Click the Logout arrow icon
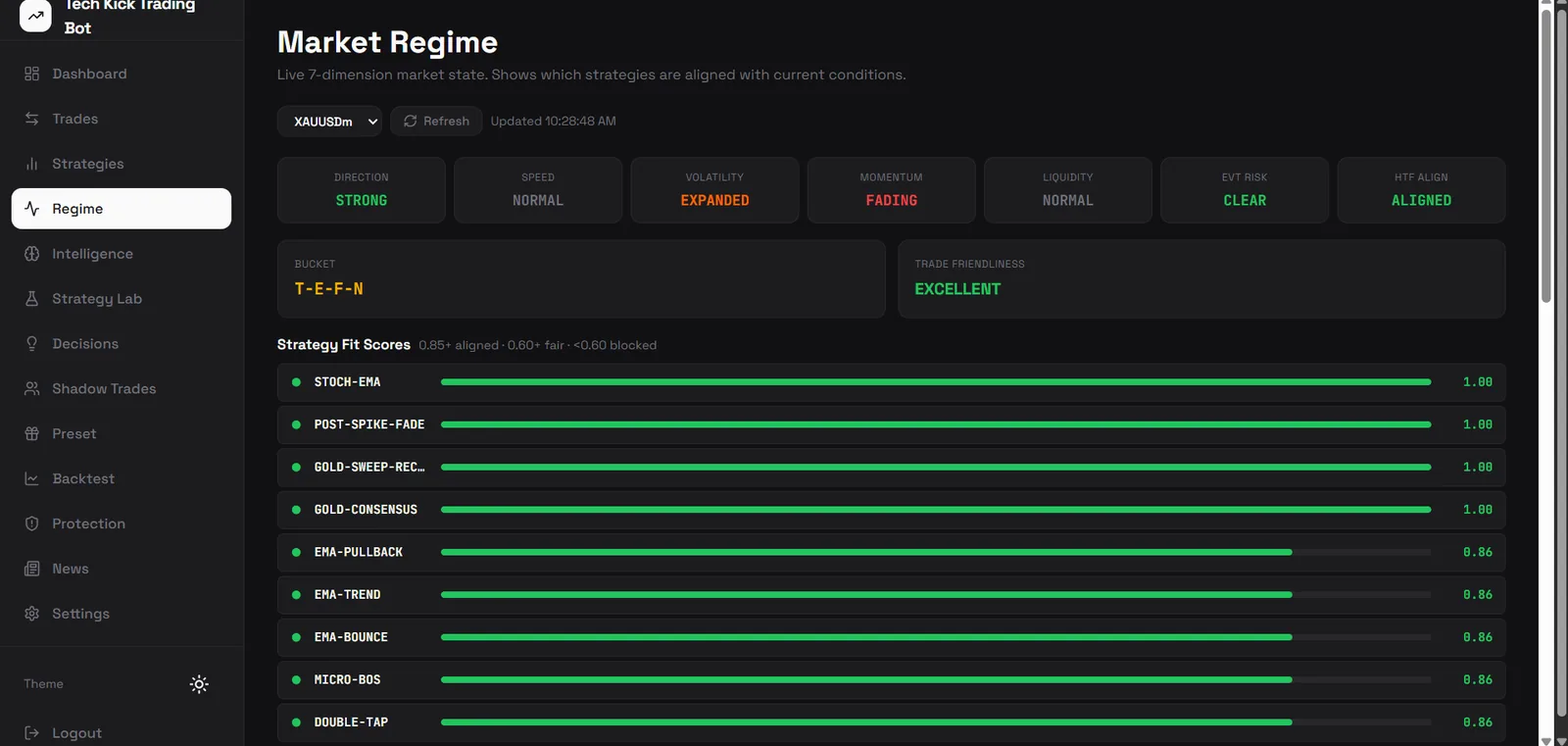The width and height of the screenshot is (1568, 746). tap(31, 732)
